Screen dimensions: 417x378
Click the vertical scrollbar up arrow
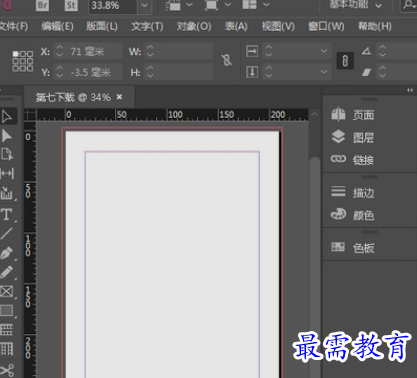[314, 114]
